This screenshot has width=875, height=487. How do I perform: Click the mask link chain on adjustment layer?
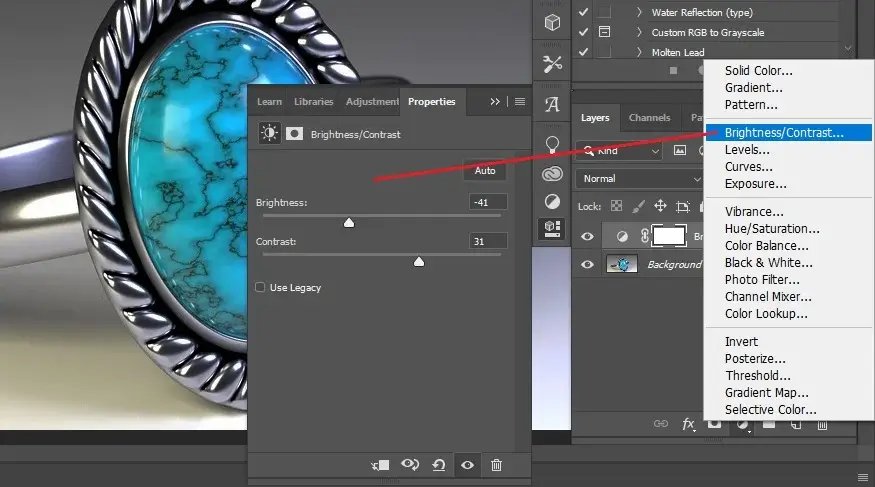coord(645,236)
